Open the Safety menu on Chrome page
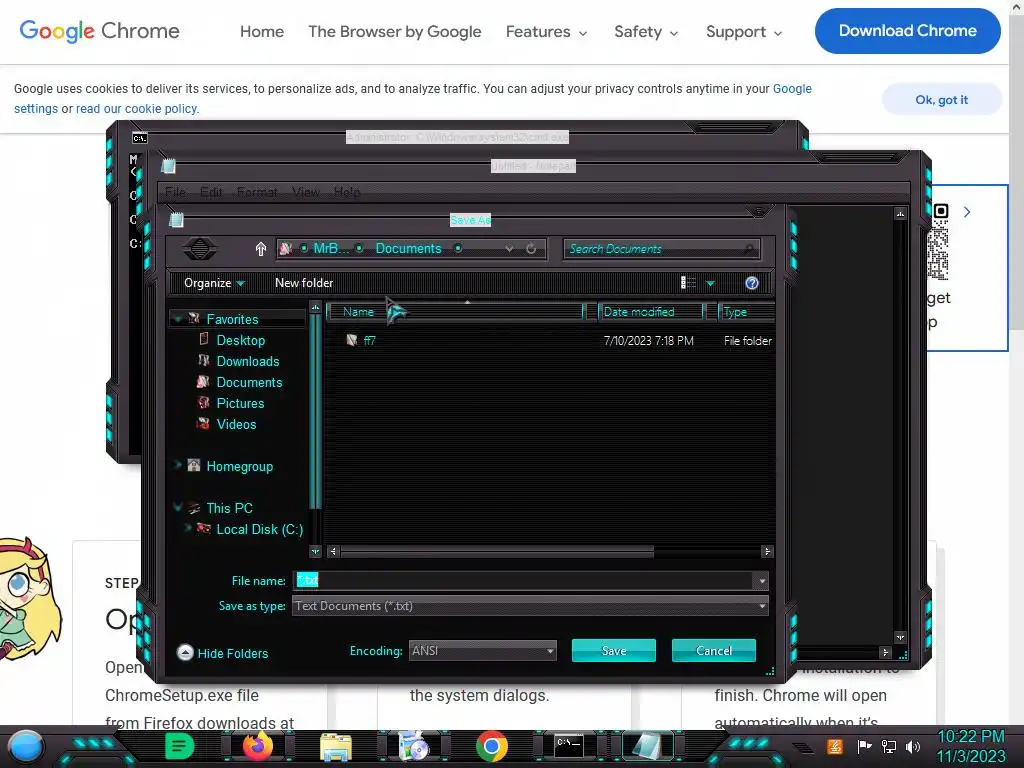 coord(646,31)
